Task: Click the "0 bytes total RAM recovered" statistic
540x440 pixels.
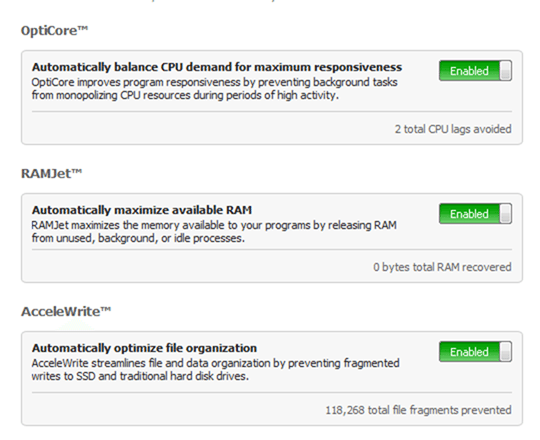Action: click(x=442, y=267)
